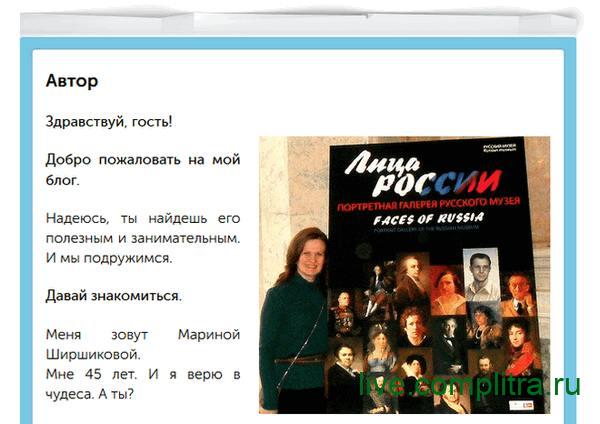Image resolution: width=600 pixels, height=424 pixels.
Task: Click the text 'Добро пожаловать на мой блог.'
Action: [x=143, y=169]
